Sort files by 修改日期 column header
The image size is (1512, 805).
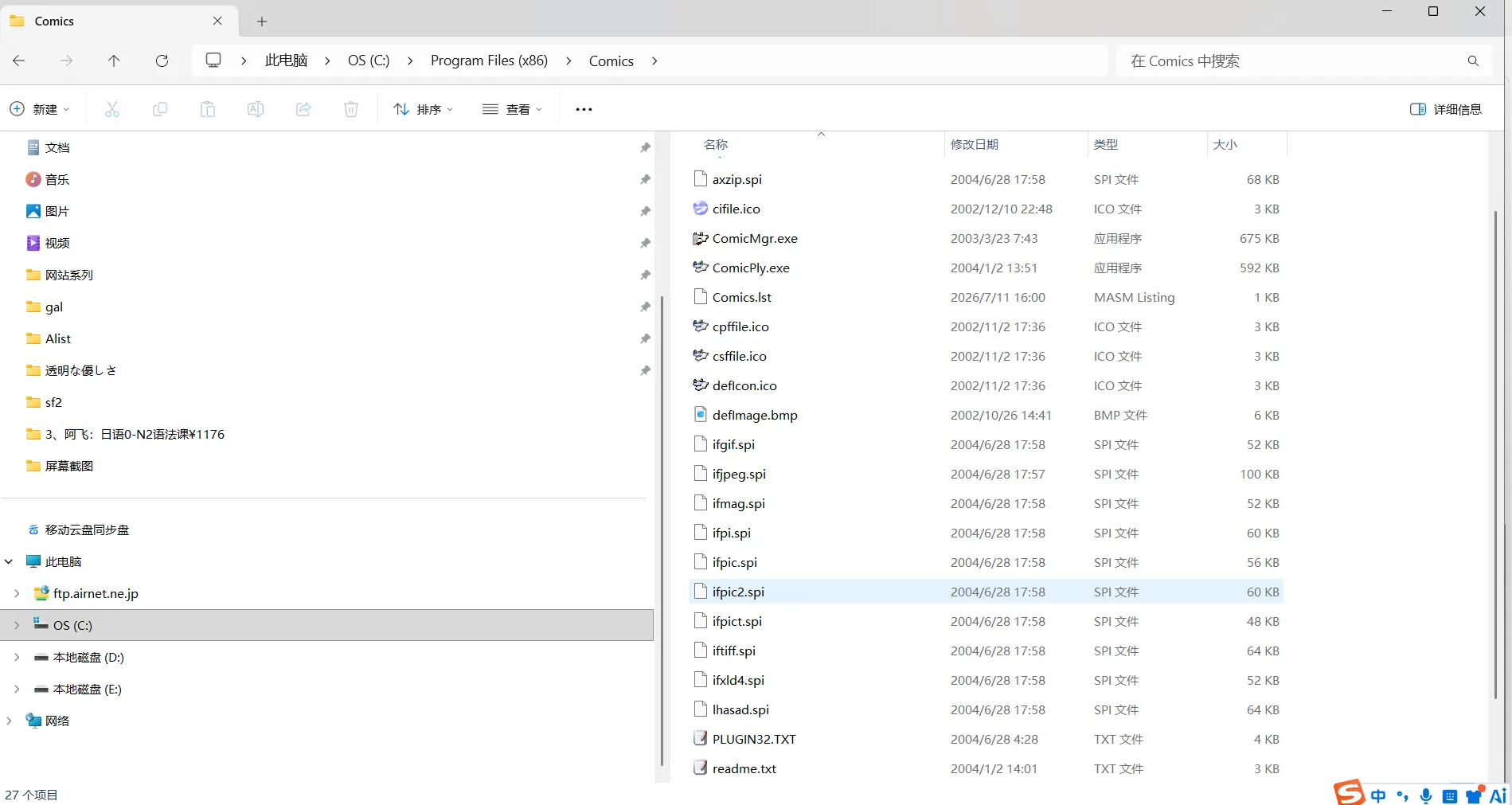click(x=975, y=144)
